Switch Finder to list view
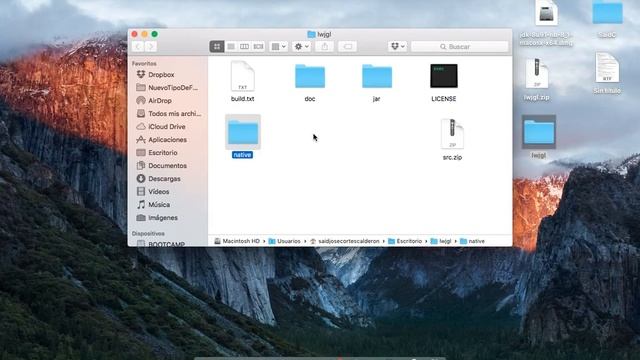Viewport: 640px width, 360px height. pyautogui.click(x=231, y=47)
